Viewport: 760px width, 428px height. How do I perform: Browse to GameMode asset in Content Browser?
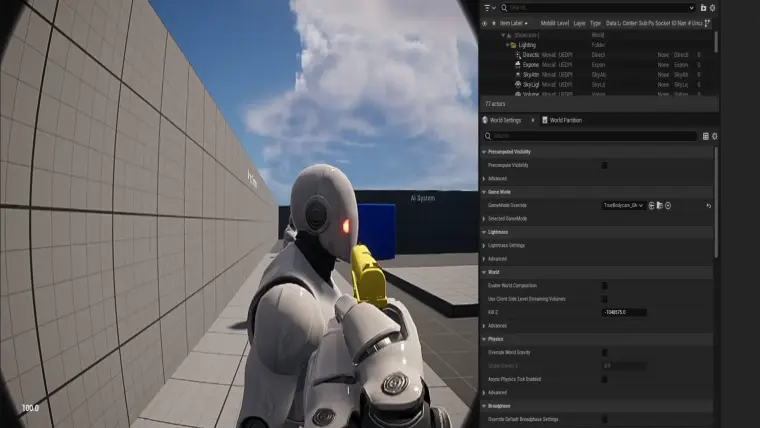point(659,205)
